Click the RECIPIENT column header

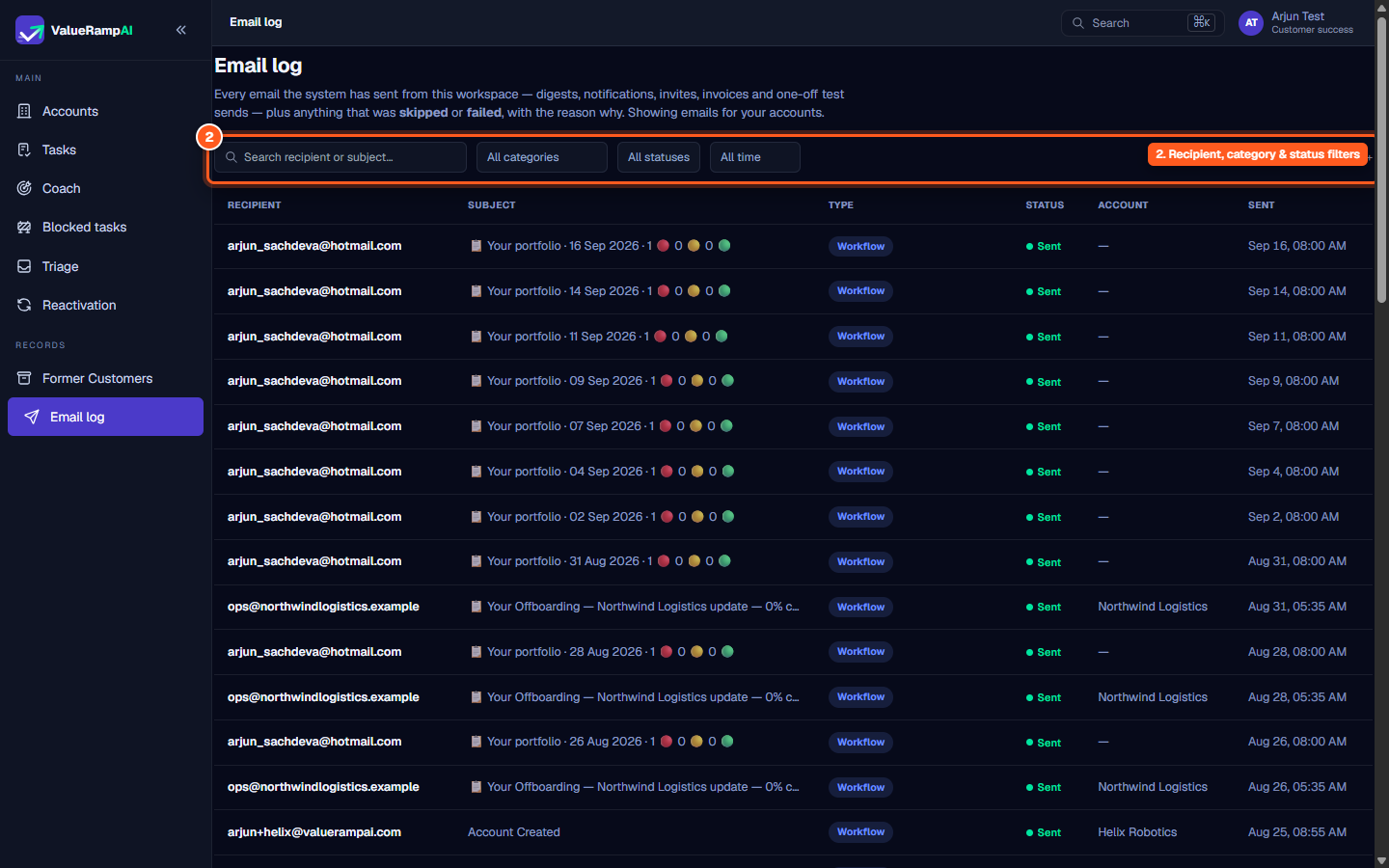click(255, 205)
